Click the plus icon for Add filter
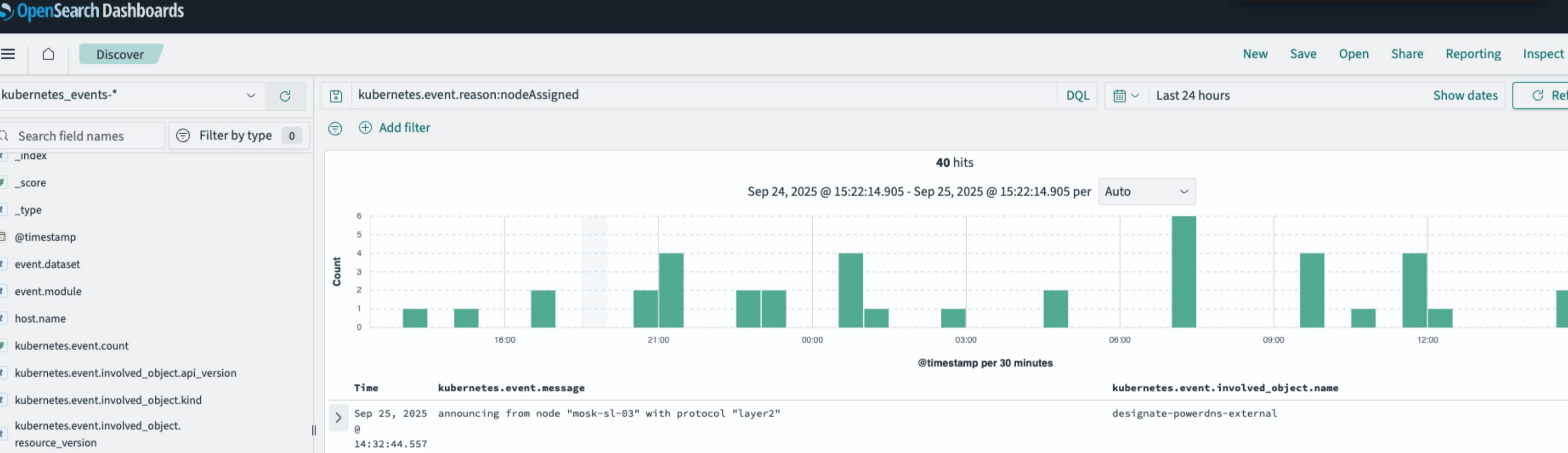The image size is (1568, 453). [365, 128]
